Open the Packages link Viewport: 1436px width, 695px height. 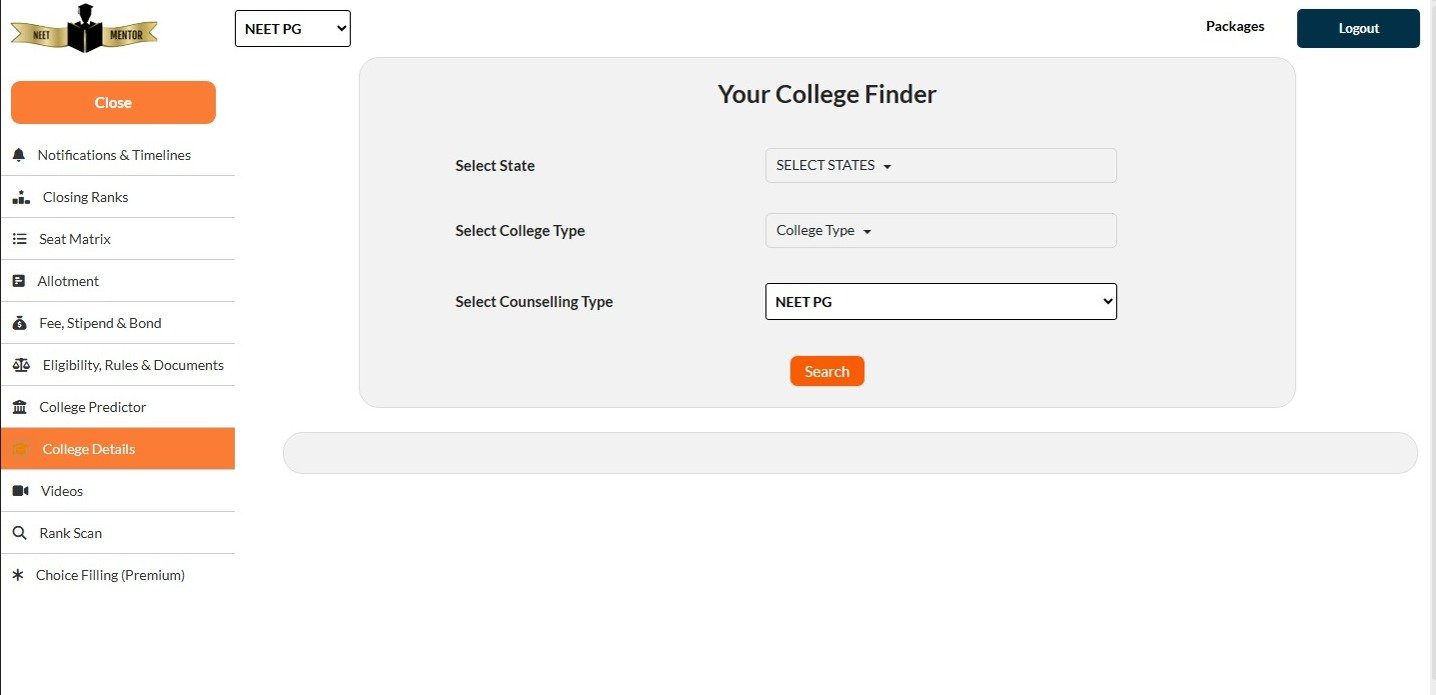tap(1234, 27)
